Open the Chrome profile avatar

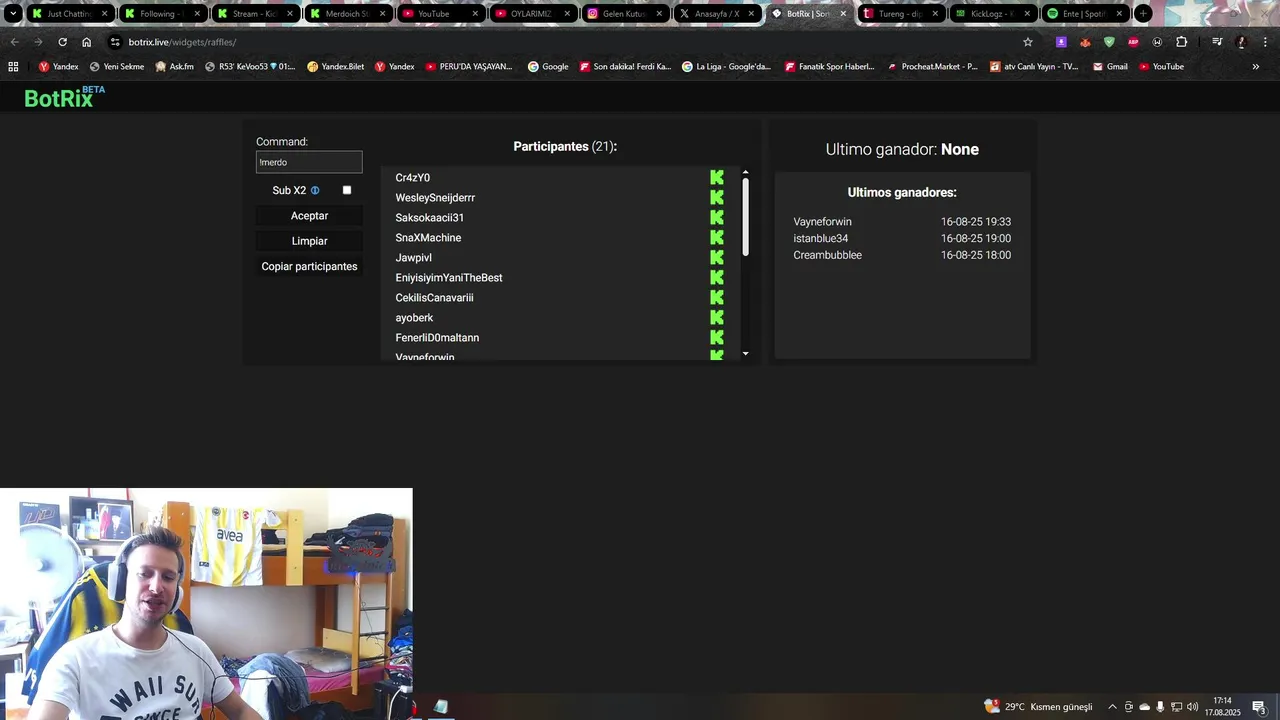point(1241,42)
